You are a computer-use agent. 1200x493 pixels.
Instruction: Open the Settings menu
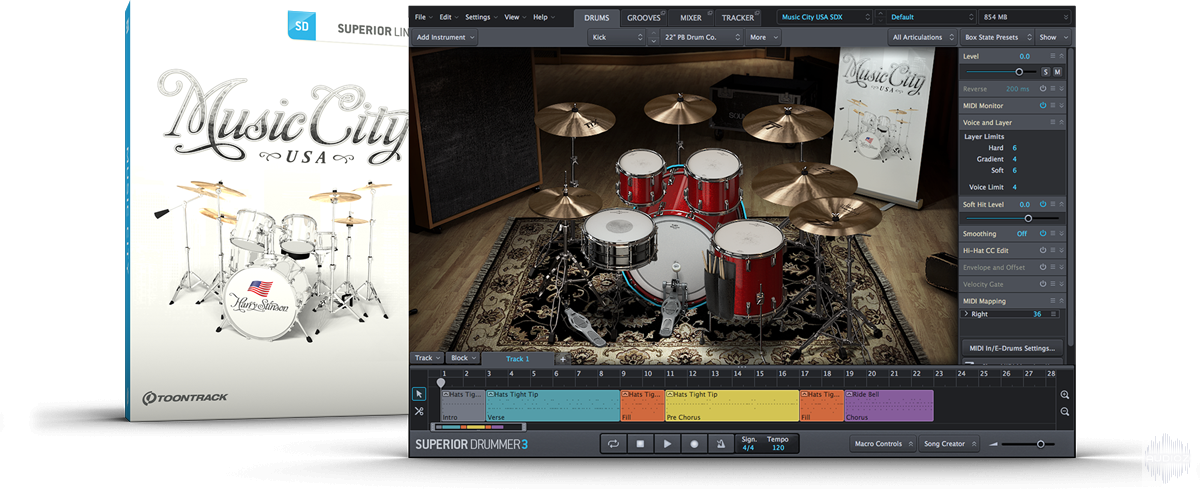(x=481, y=17)
